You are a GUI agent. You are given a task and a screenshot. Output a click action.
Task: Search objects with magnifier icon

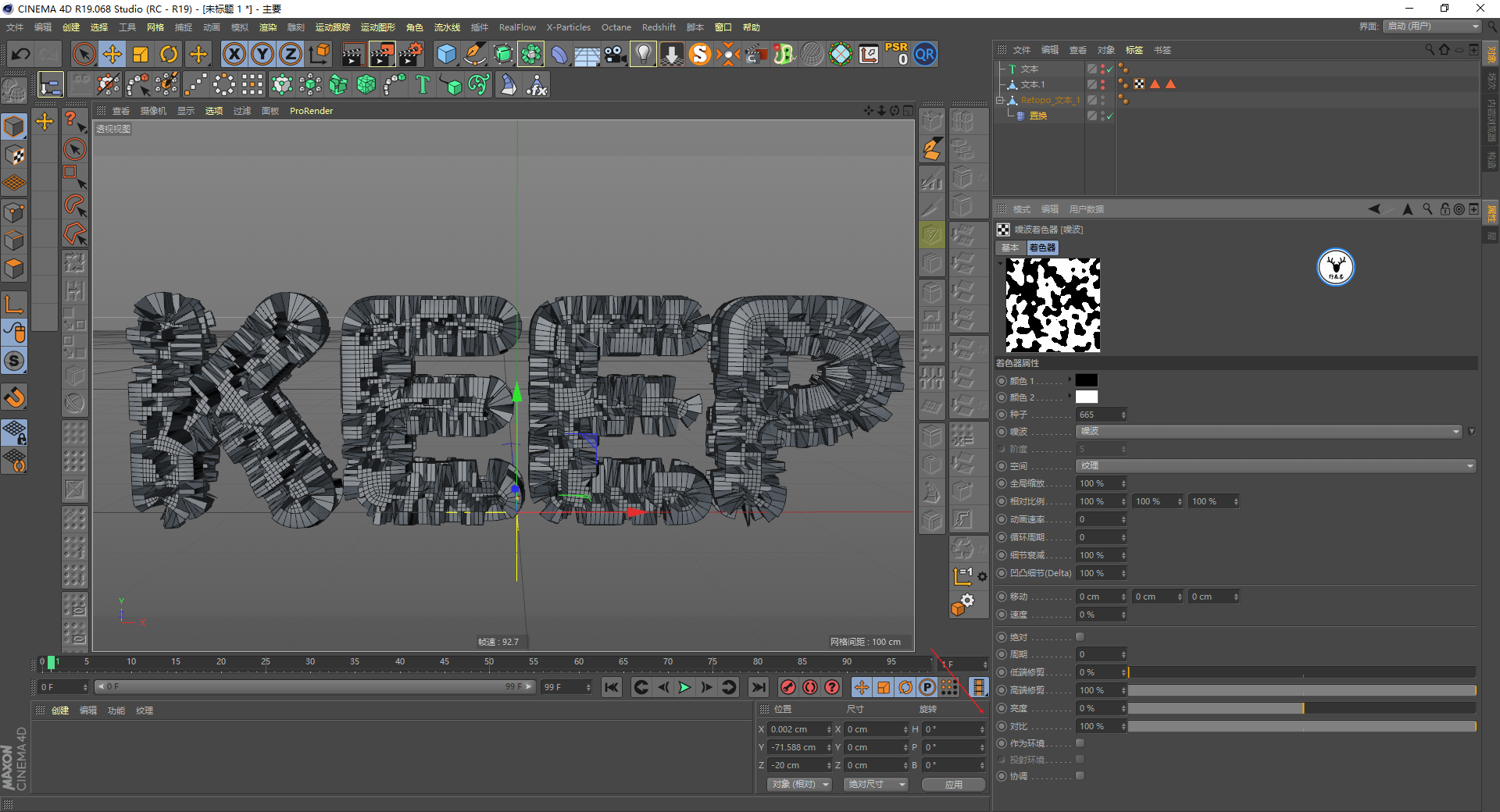tap(1430, 49)
